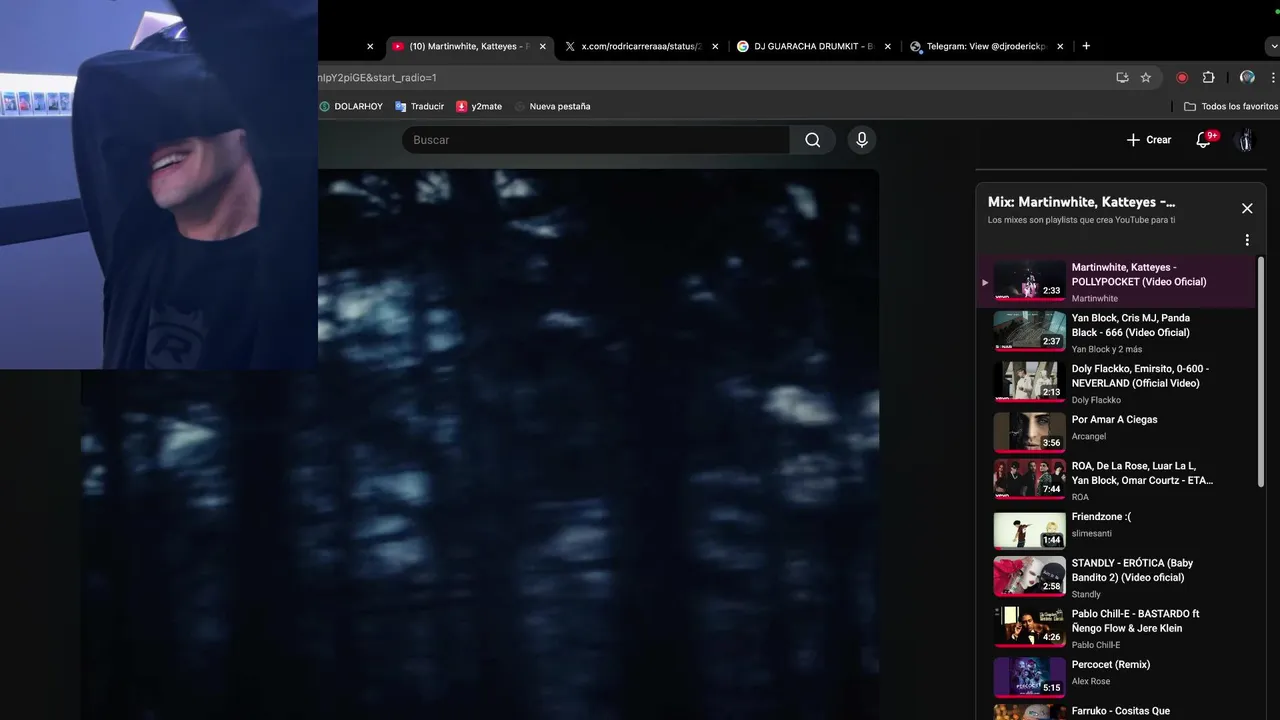Select title 'Farruko - Cositas Que'
This screenshot has height=720, width=1280.
(1121, 711)
